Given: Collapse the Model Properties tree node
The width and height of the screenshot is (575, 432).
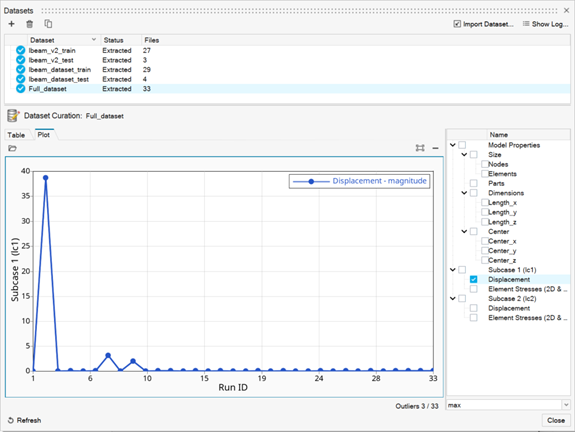Looking at the screenshot, I should (x=453, y=145).
